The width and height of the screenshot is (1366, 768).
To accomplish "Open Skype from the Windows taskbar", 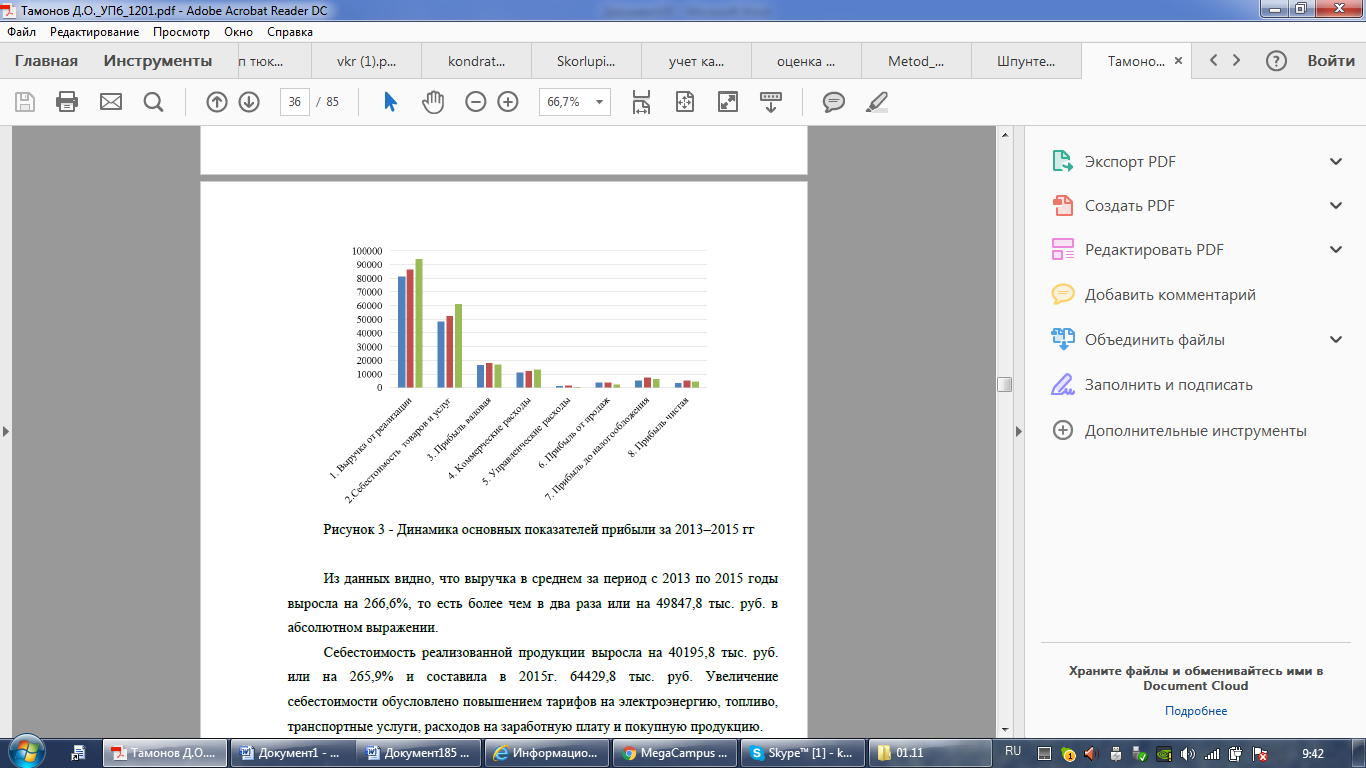I will [802, 752].
